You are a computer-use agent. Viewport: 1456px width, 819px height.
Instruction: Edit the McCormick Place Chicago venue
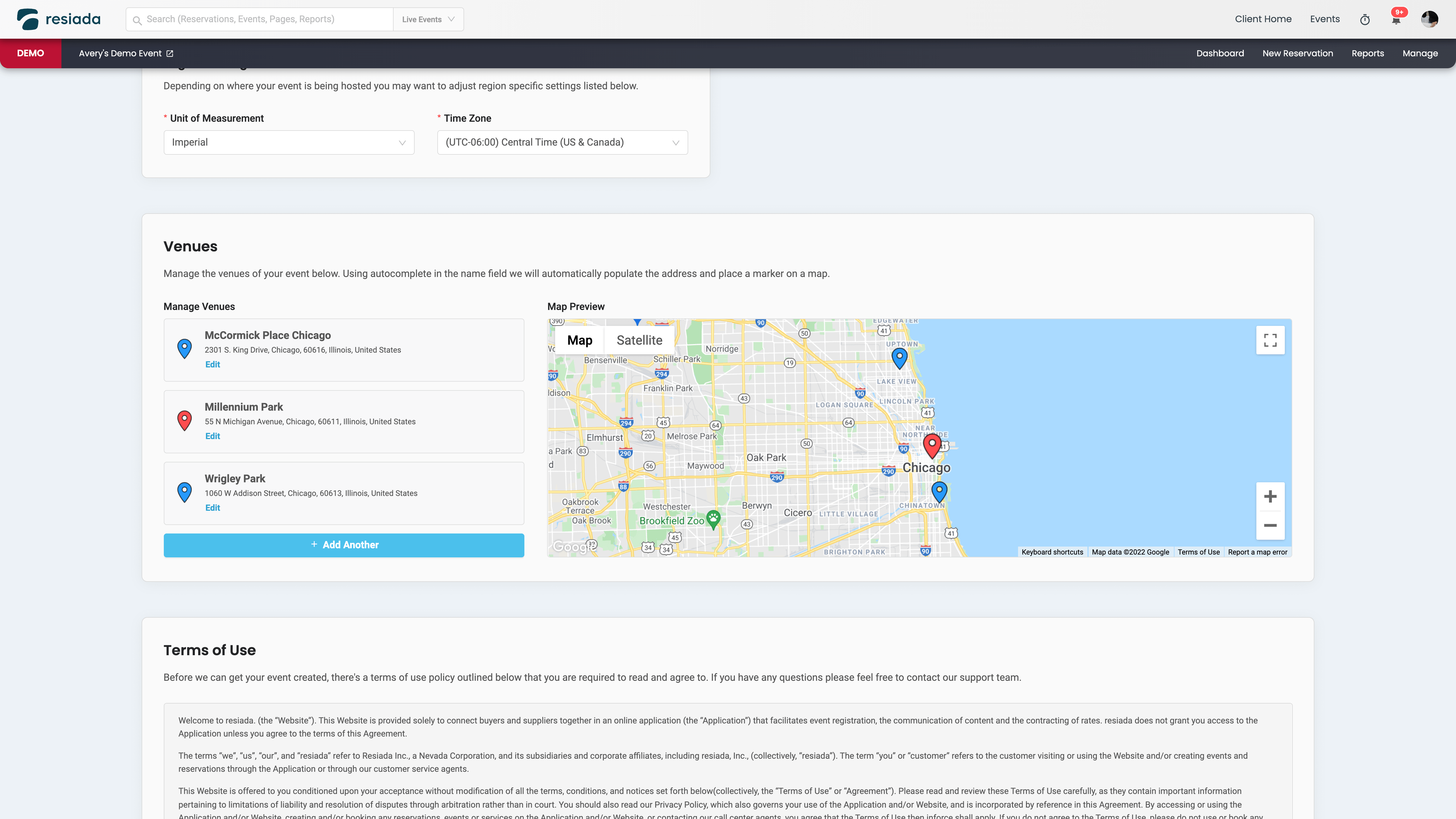pos(212,365)
